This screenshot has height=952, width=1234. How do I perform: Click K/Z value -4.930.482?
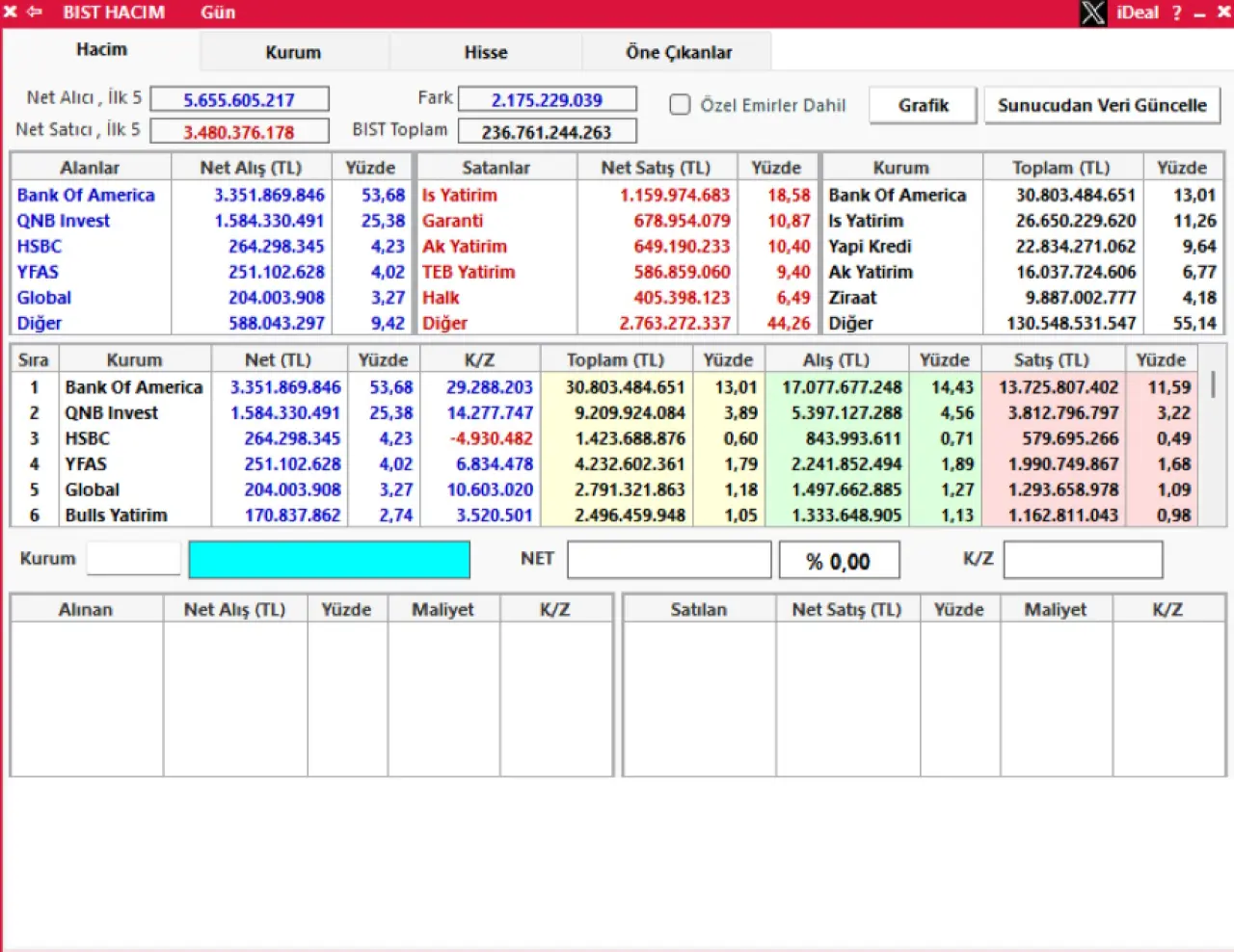pyautogui.click(x=491, y=438)
